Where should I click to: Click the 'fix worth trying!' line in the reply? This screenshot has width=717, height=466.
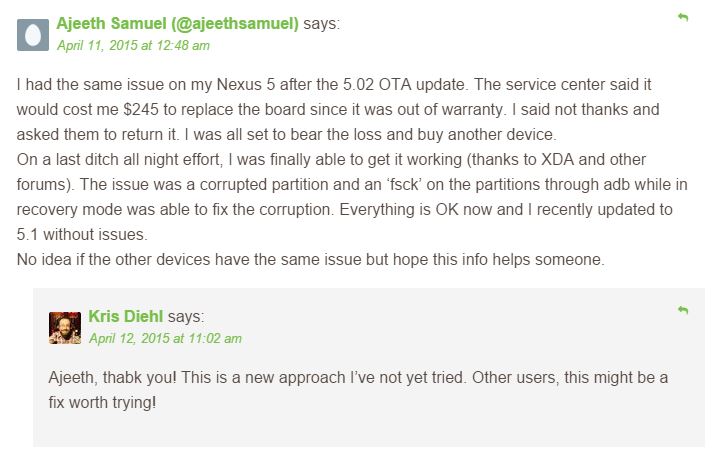coord(102,402)
